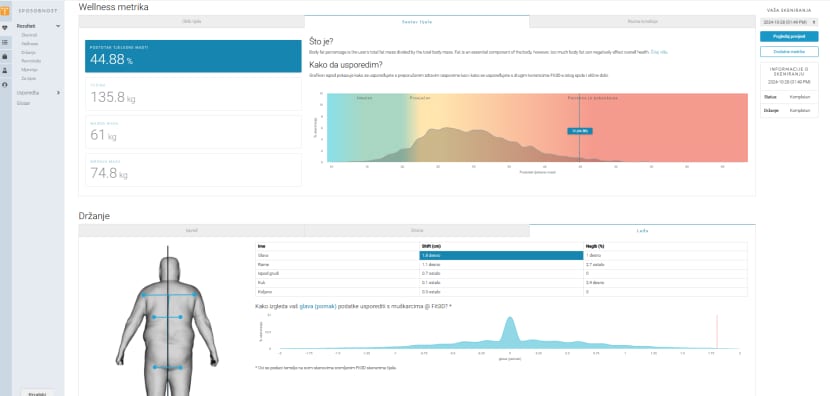Select the 61 kg fat mass card
Image resolution: width=830 pixels, height=396 pixels.
click(x=193, y=132)
